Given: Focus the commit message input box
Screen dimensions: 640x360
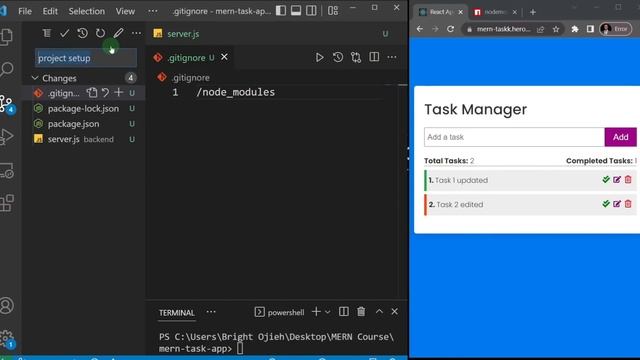Looking at the screenshot, I should 86,58.
